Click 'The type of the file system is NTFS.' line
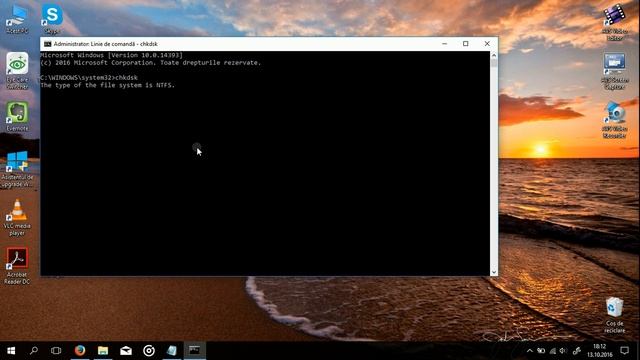The image size is (640, 360). coord(108,85)
